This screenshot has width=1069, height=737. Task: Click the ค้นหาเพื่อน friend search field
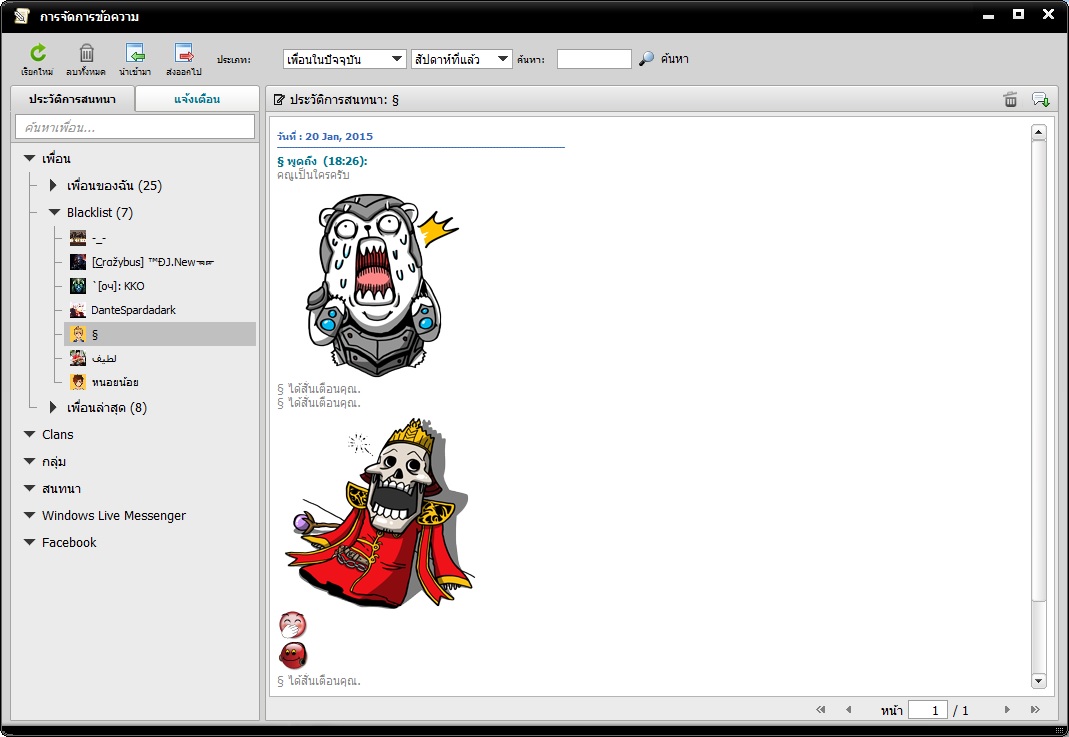135,127
